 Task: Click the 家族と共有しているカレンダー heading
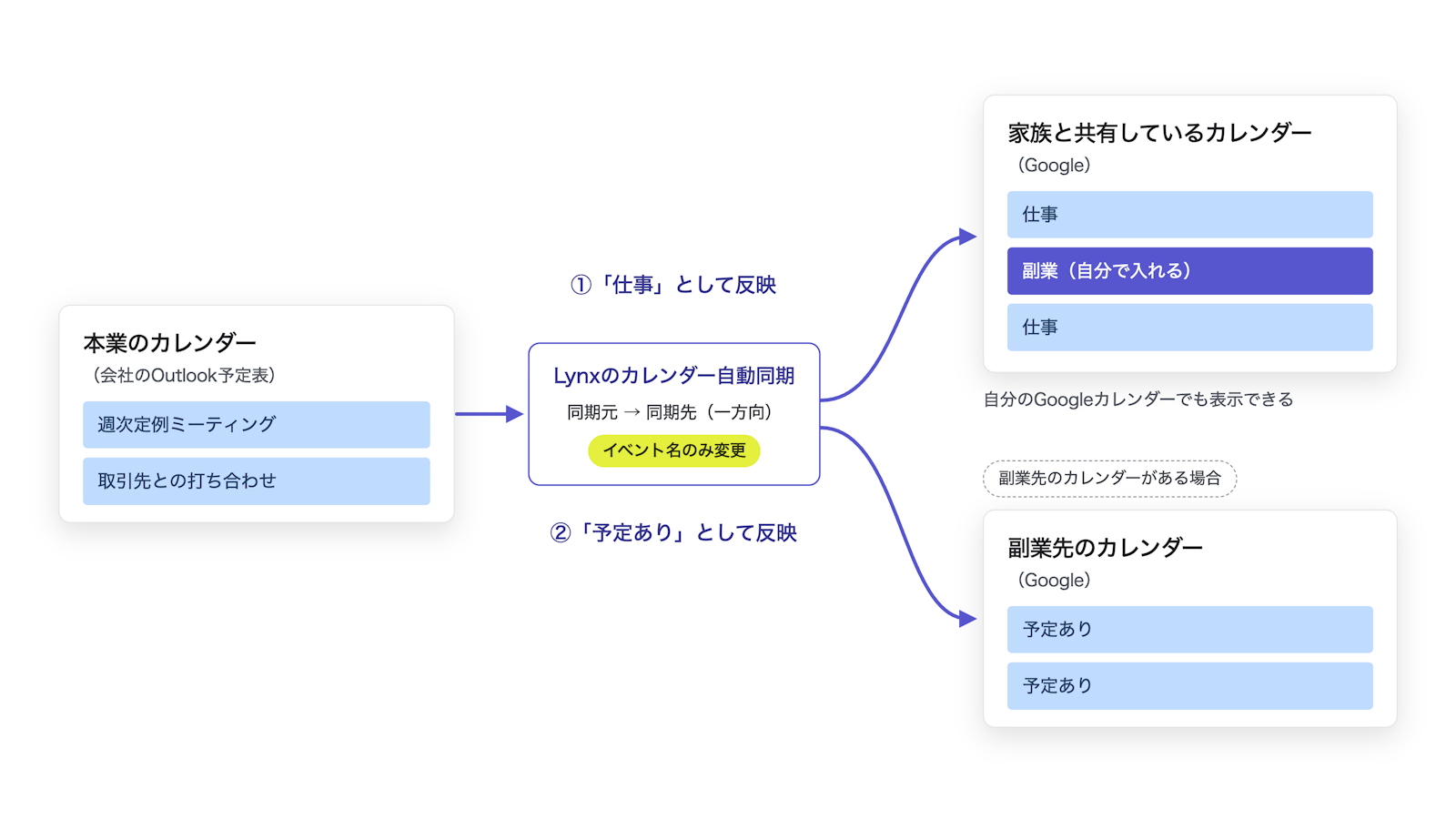tap(1159, 133)
